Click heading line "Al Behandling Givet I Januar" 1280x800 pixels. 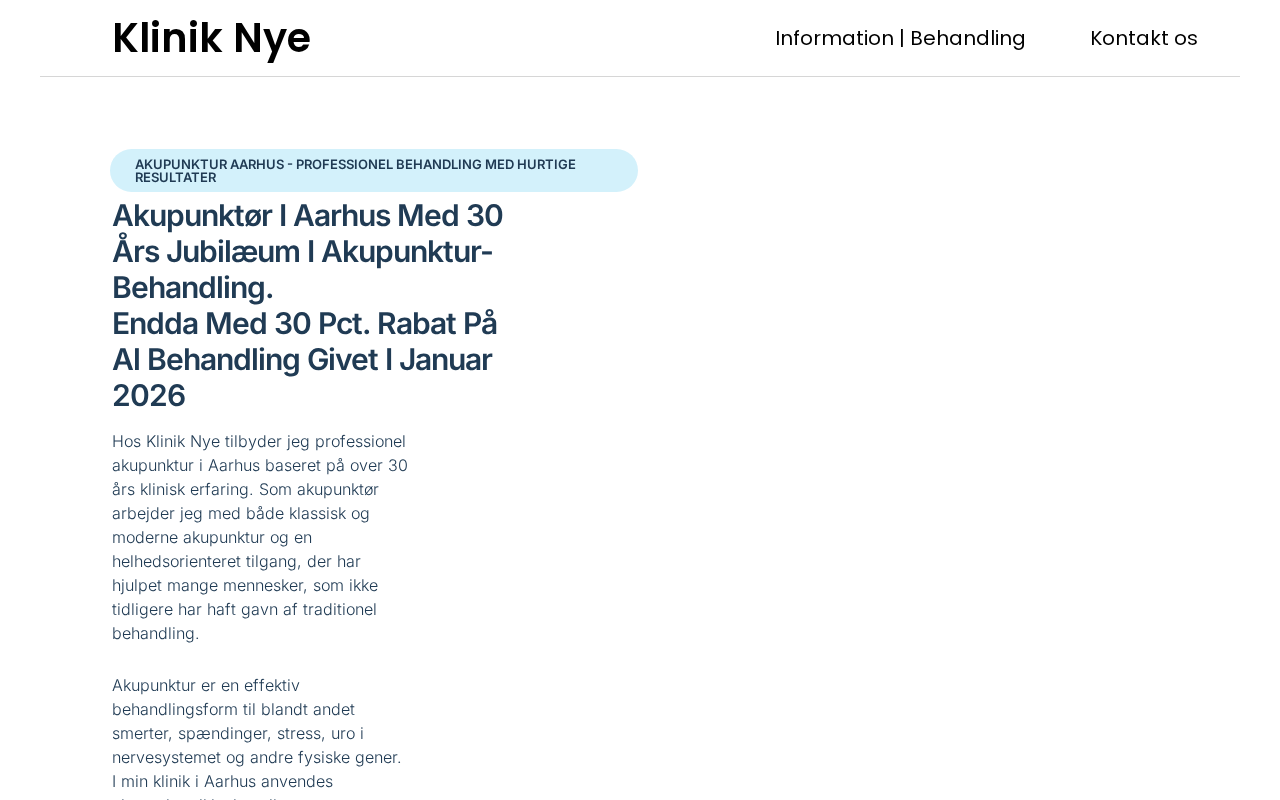(x=301, y=360)
